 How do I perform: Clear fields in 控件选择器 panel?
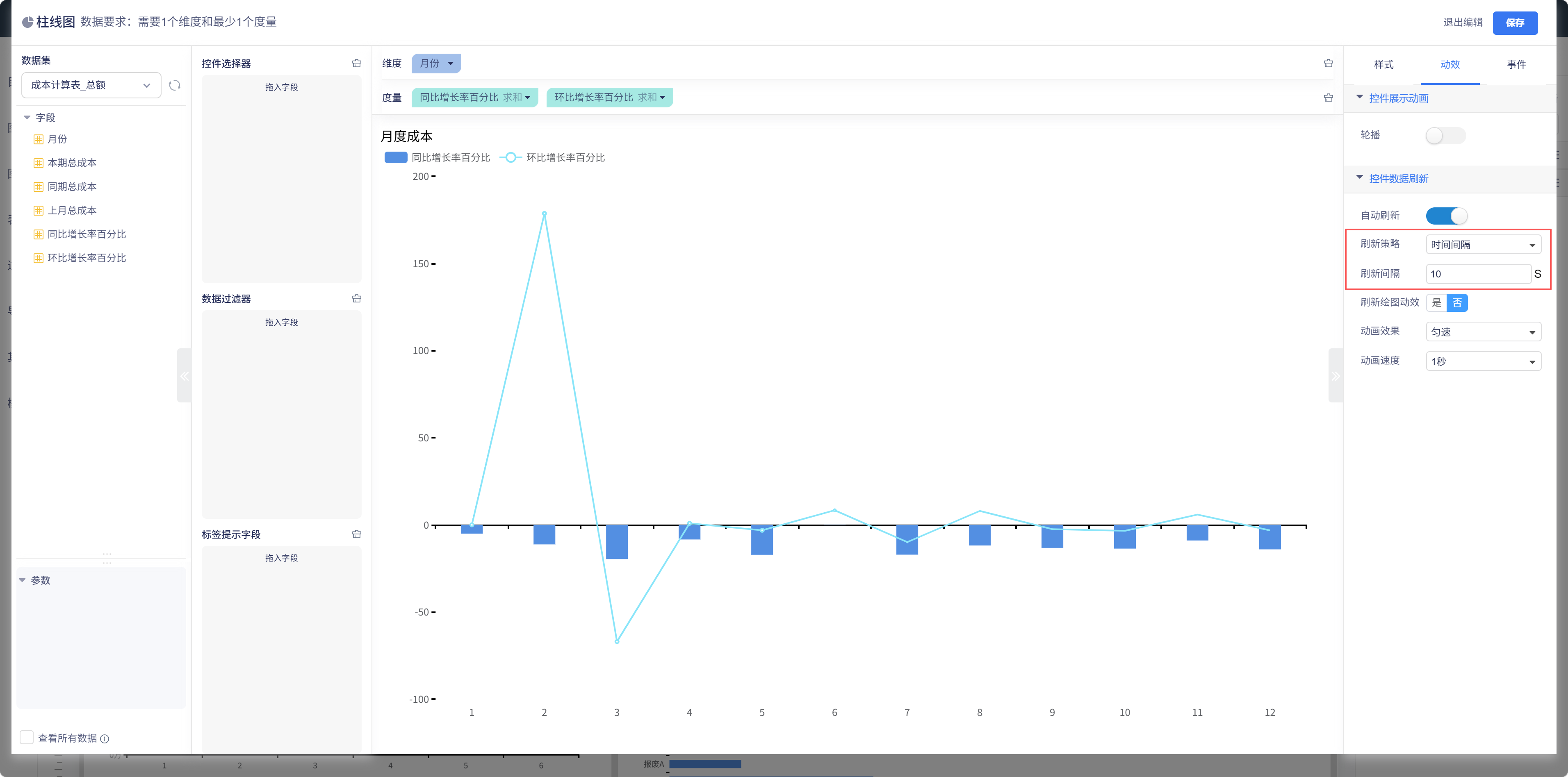357,63
